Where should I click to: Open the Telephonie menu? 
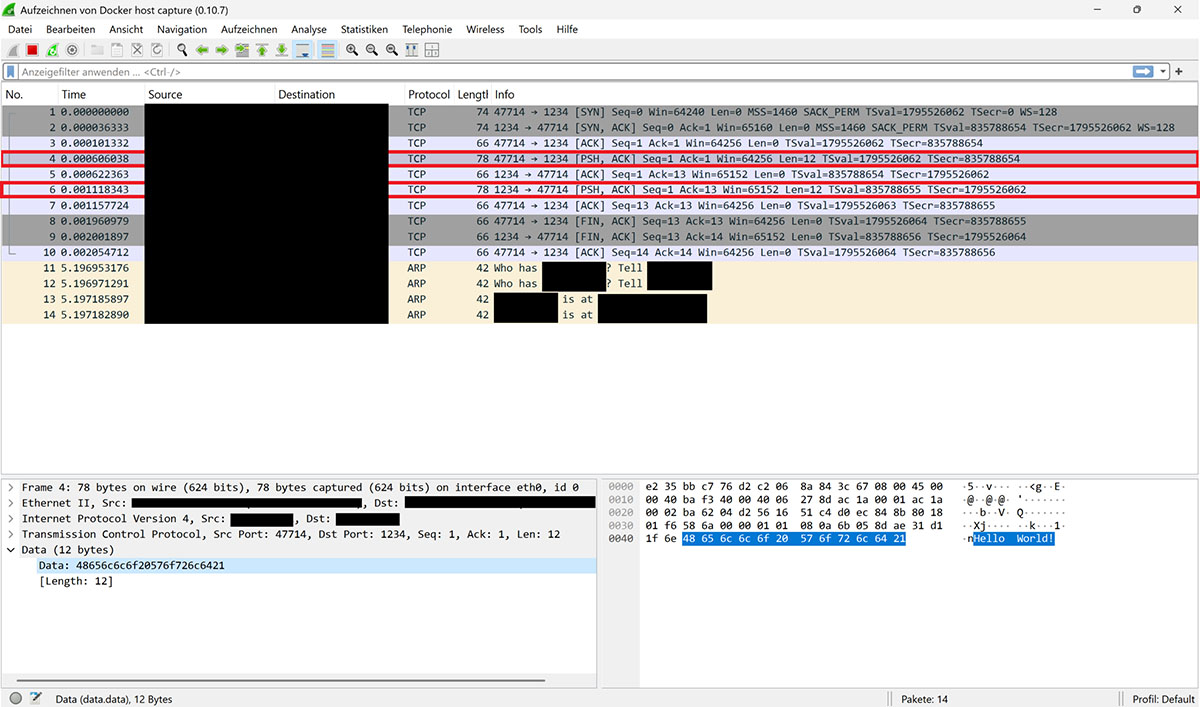coord(427,29)
